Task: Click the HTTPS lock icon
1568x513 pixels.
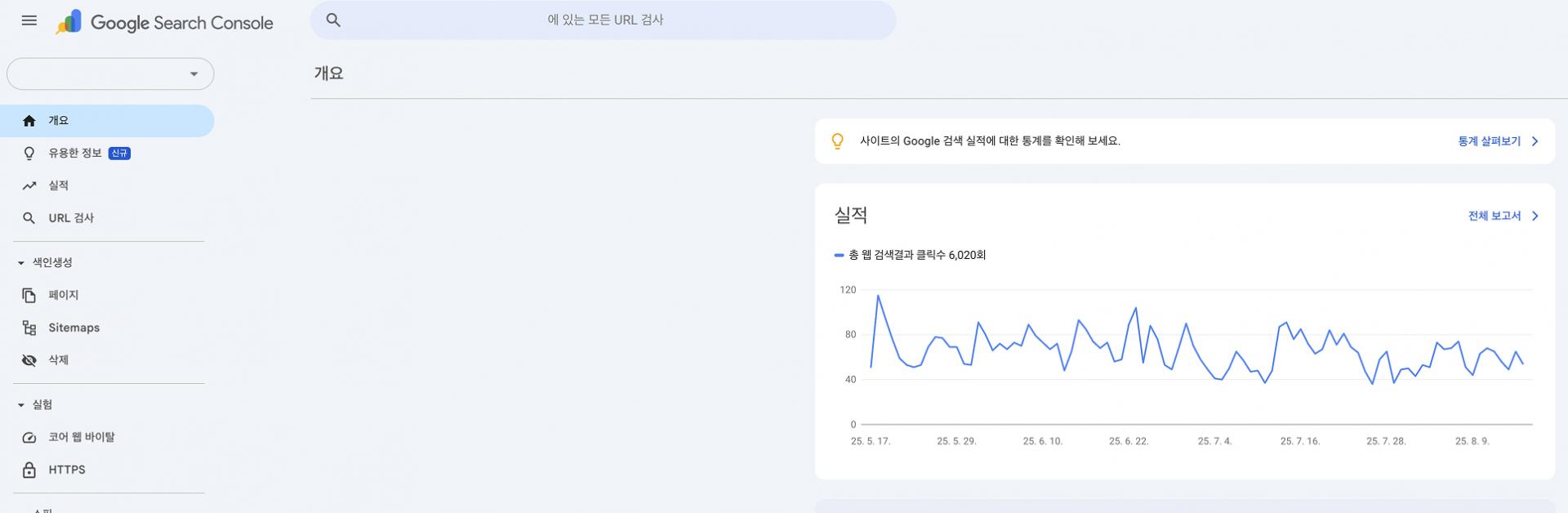Action: (29, 470)
